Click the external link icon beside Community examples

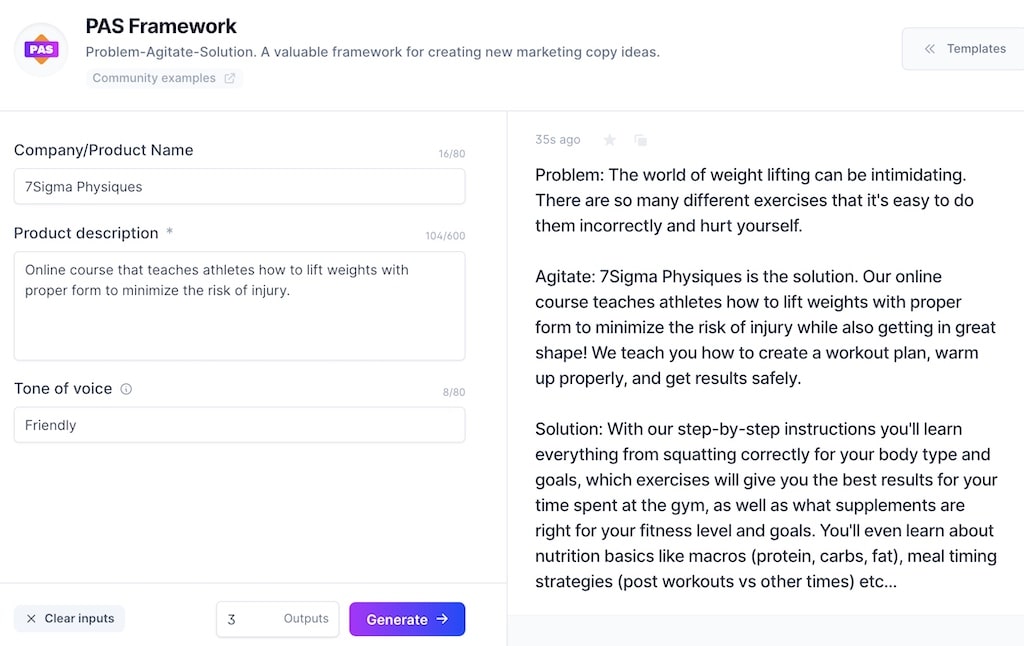[230, 78]
